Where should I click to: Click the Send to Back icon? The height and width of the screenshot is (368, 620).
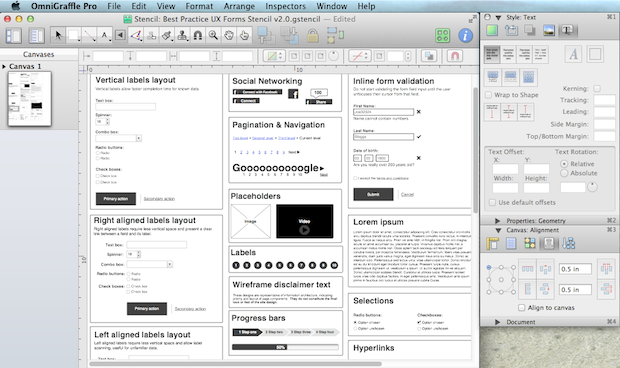click(289, 35)
